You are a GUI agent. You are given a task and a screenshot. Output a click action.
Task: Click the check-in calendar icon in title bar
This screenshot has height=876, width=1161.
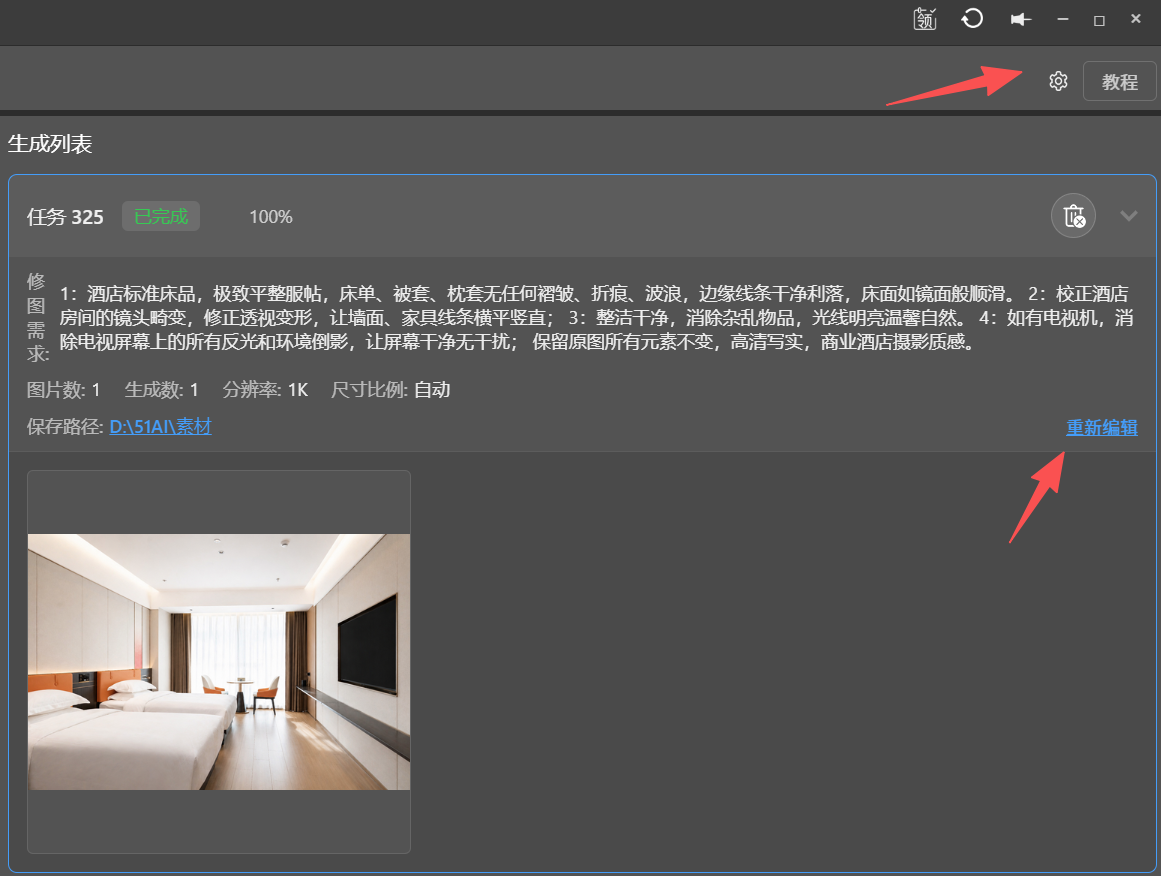(925, 19)
